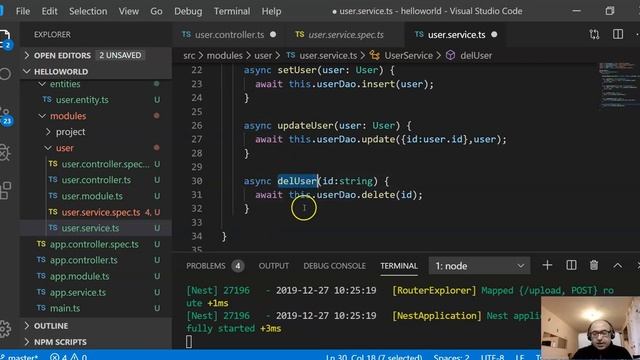Switch to user.service.spec.ts editor tab
Viewport: 640px width, 360px height.
point(345,35)
